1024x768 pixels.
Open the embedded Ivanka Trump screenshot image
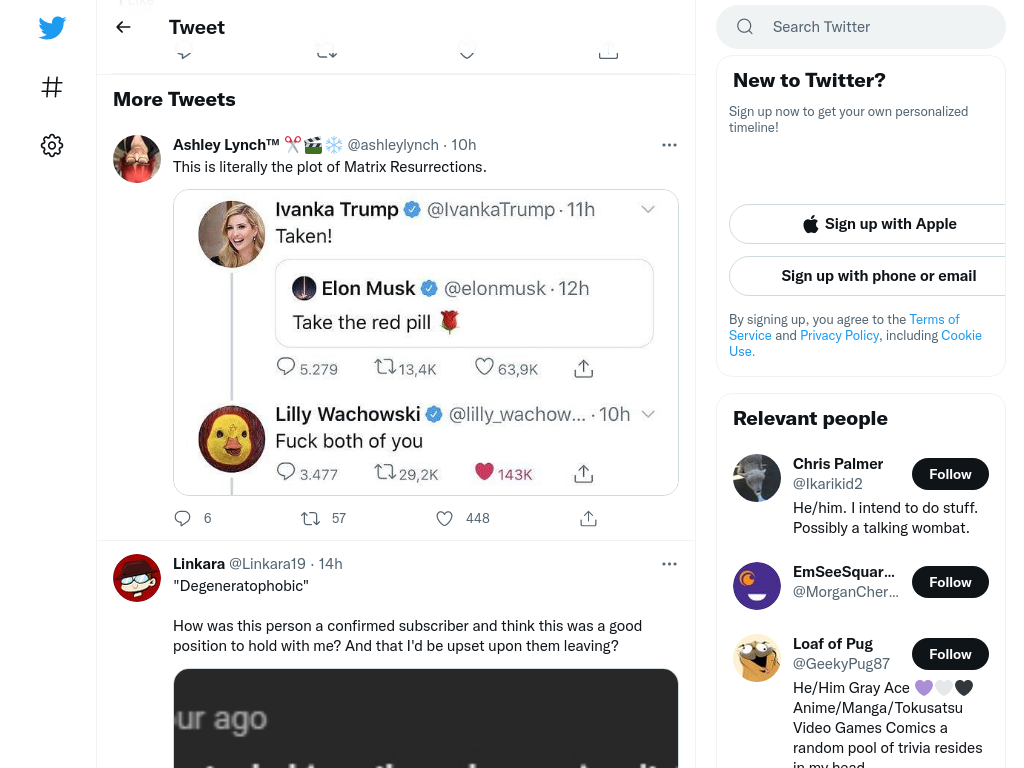point(426,342)
